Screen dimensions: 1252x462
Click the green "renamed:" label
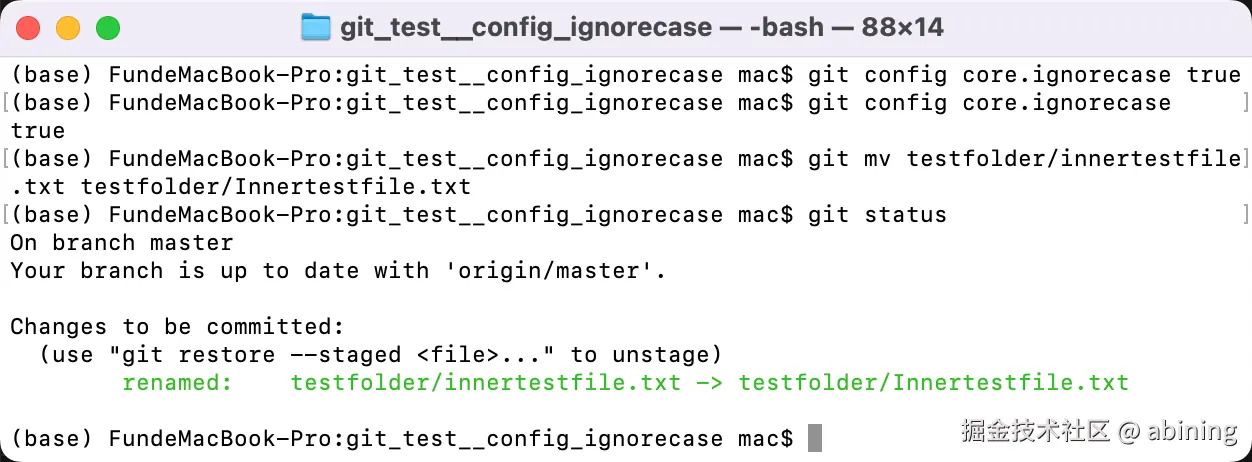[x=178, y=382]
